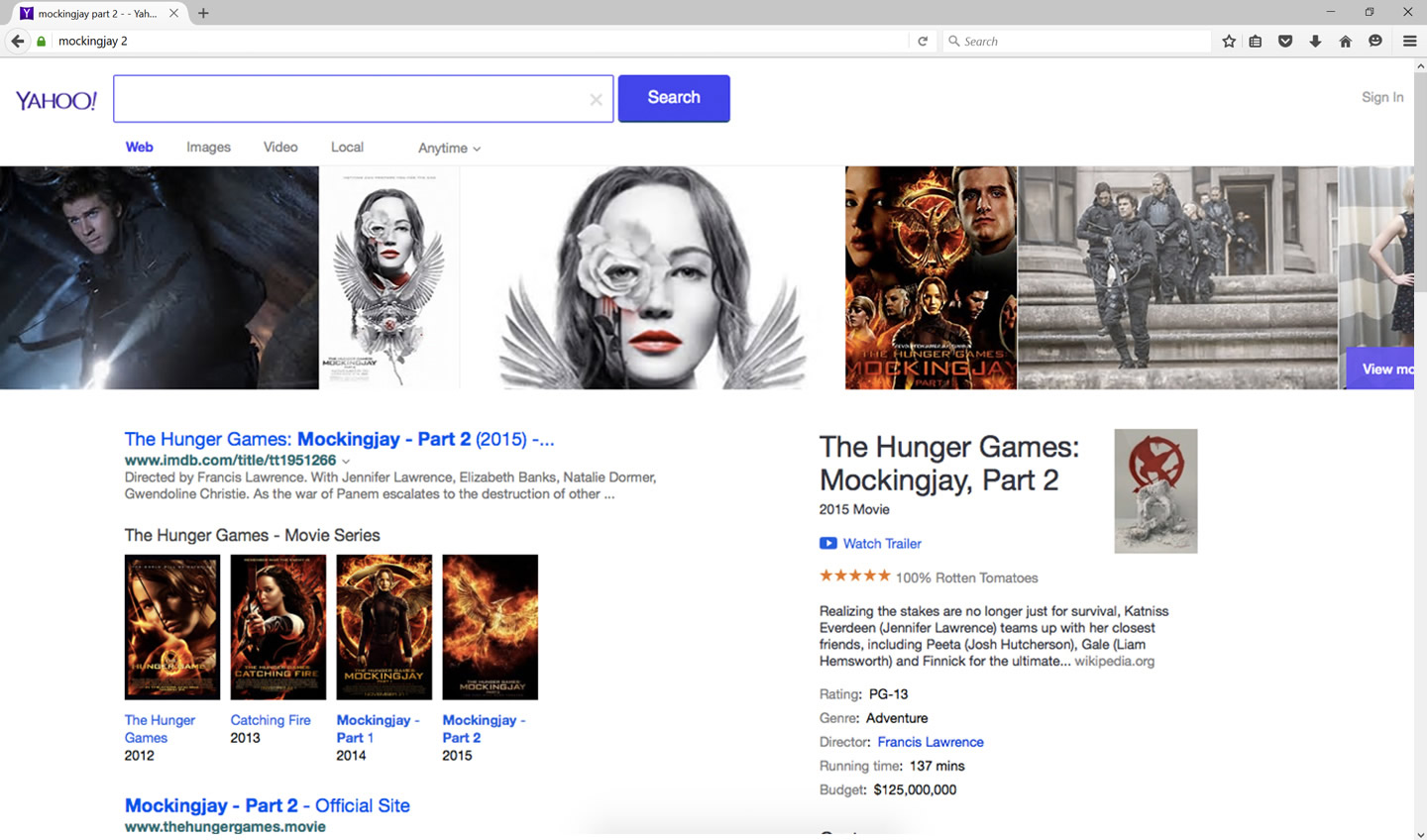Open the downloads arrow icon
1427x840 pixels.
[1315, 41]
